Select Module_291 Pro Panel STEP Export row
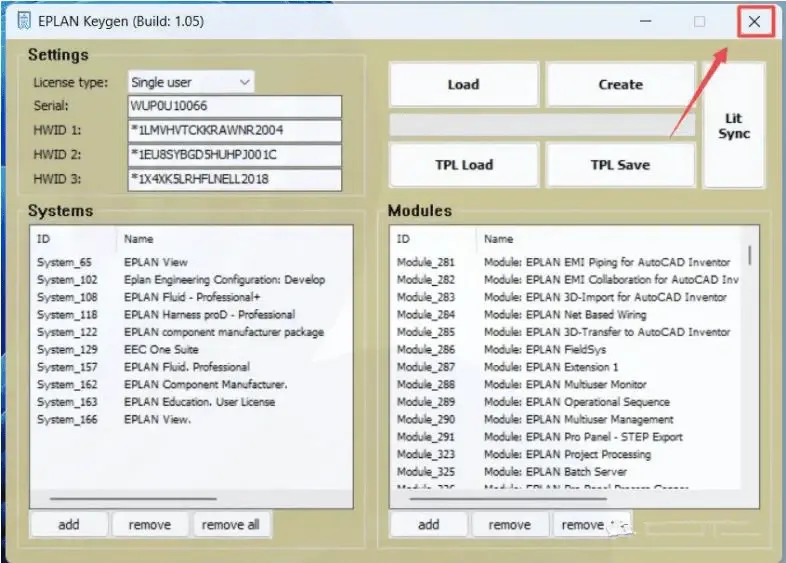The image size is (786, 563). pyautogui.click(x=566, y=437)
